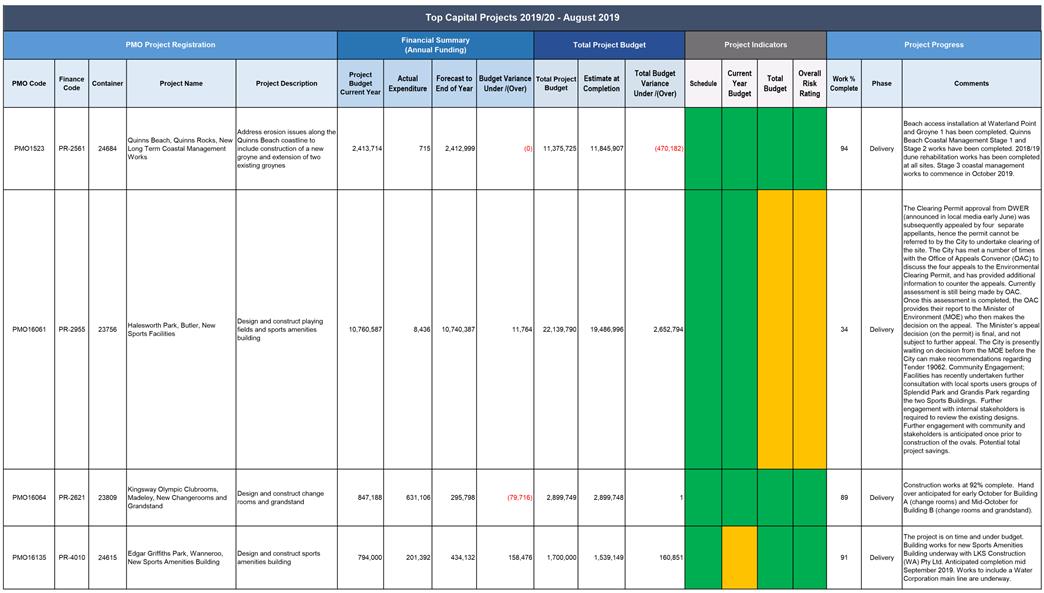
Task: Click the comments text for Edgar Griffiths Park
Action: click(x=971, y=558)
